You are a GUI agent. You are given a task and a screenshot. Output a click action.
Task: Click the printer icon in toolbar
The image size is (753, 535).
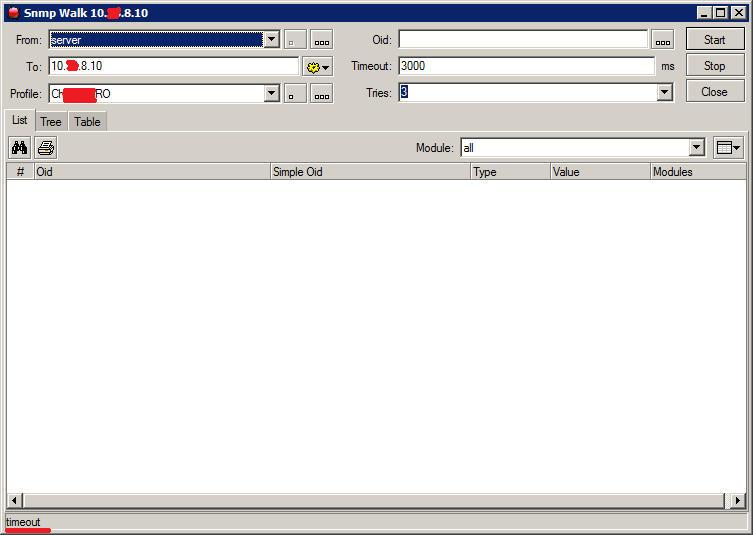click(46, 147)
